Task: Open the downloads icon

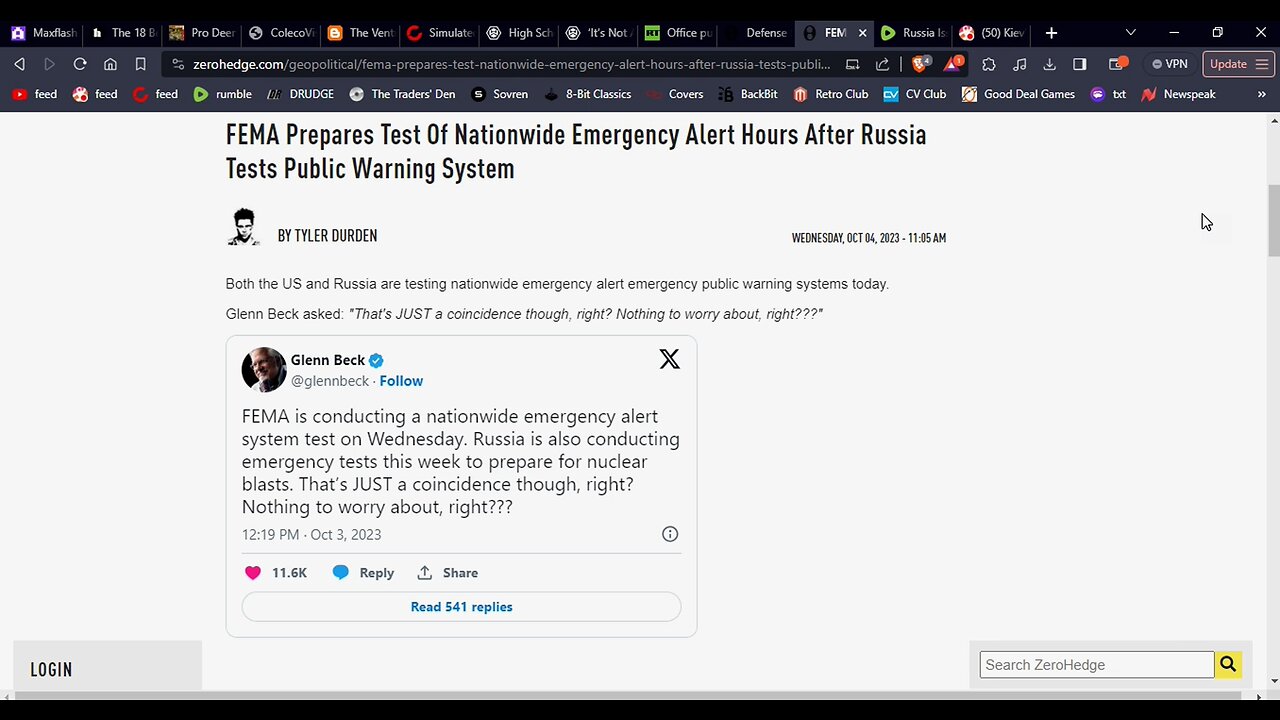Action: point(1049,64)
